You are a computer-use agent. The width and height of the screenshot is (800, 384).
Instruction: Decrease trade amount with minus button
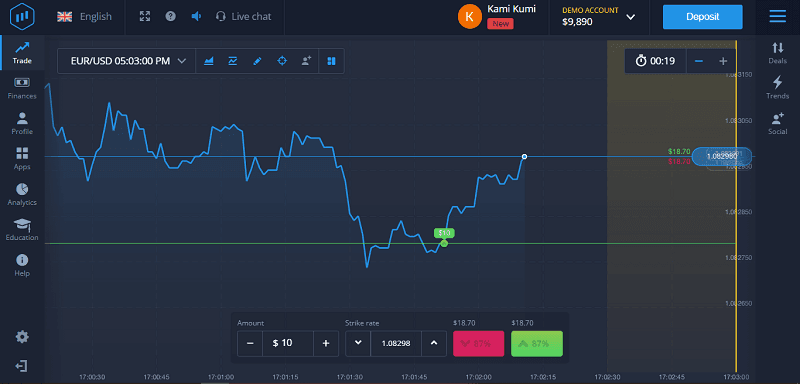[x=250, y=343]
